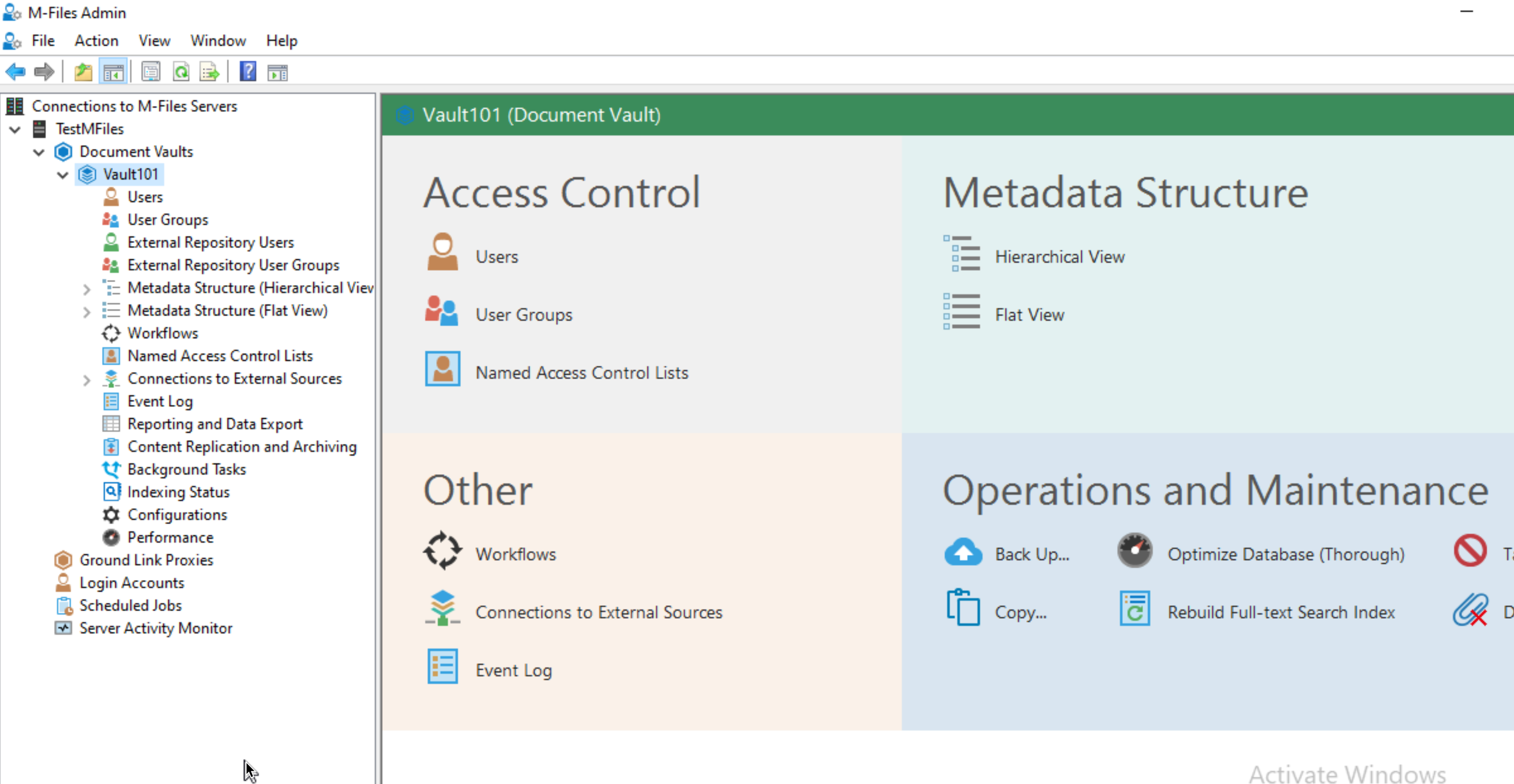Select Named Access Control Lists tree item
Image resolution: width=1514 pixels, height=784 pixels.
220,356
